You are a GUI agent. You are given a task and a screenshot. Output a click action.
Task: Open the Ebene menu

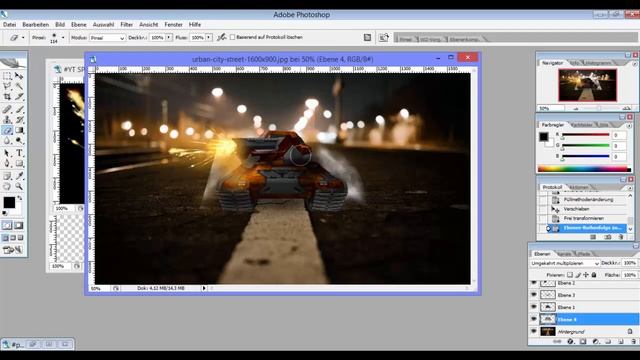tap(79, 25)
